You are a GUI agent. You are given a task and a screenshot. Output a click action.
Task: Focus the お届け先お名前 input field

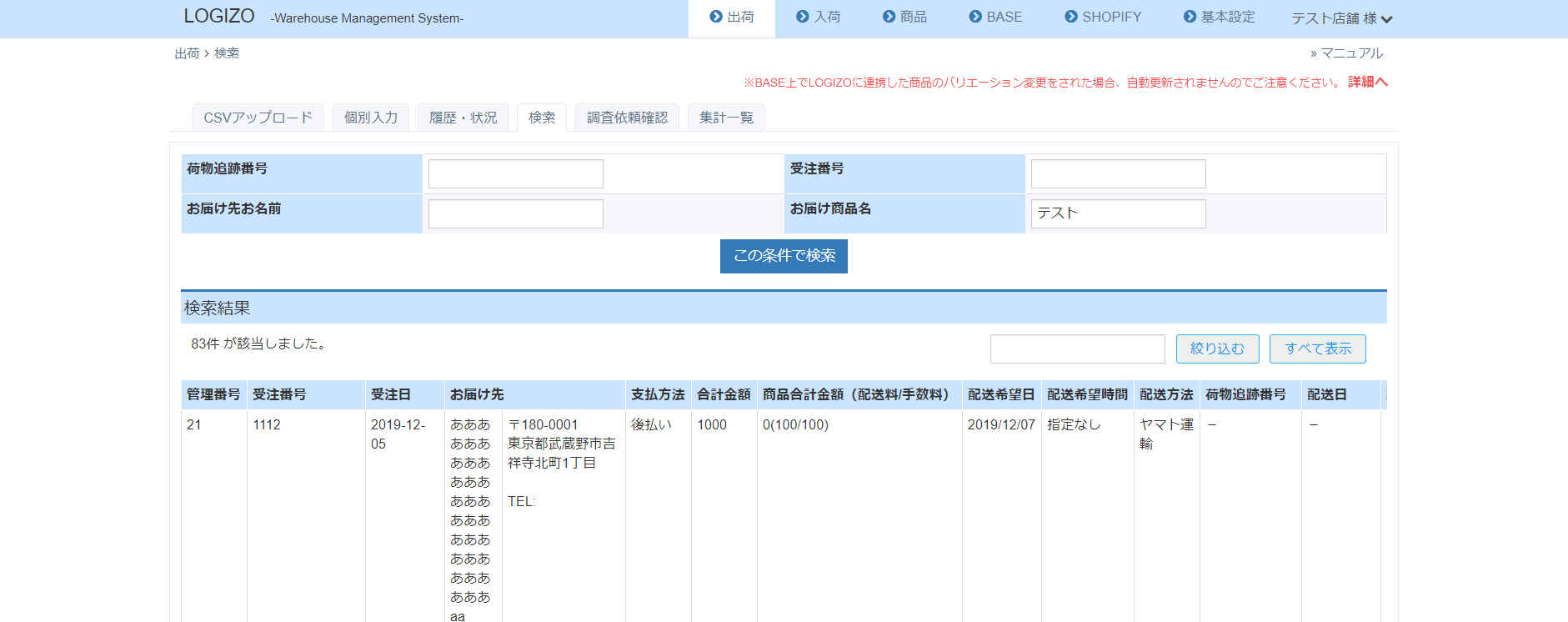(x=516, y=213)
